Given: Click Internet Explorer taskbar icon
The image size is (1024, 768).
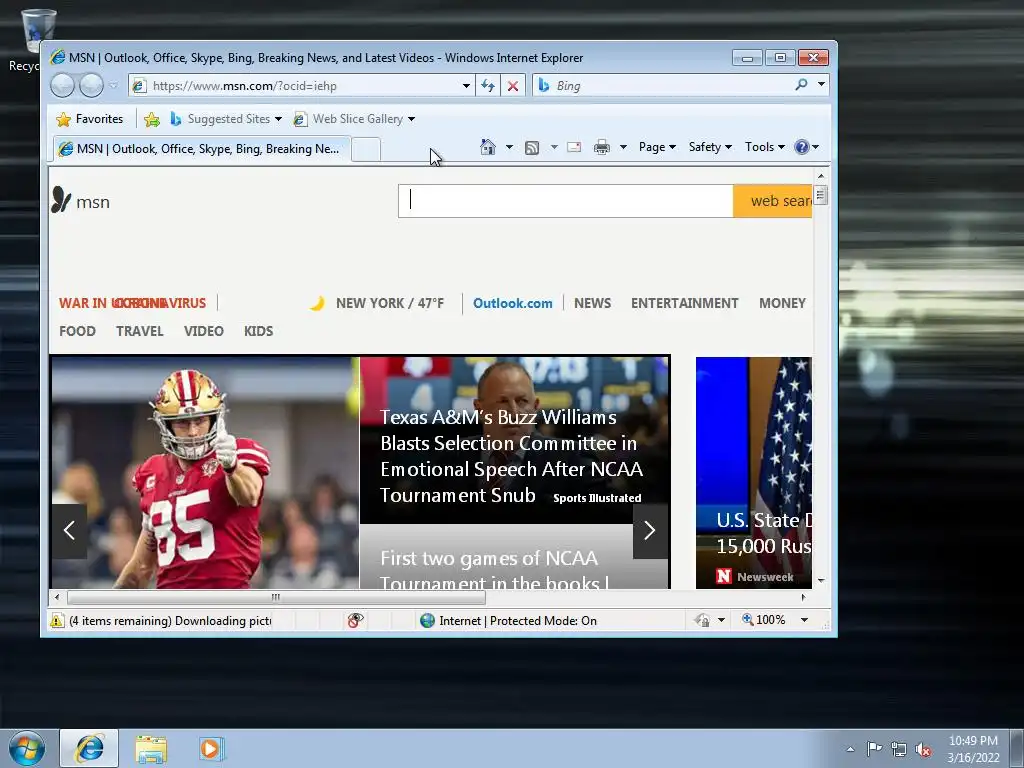Looking at the screenshot, I should pyautogui.click(x=89, y=748).
